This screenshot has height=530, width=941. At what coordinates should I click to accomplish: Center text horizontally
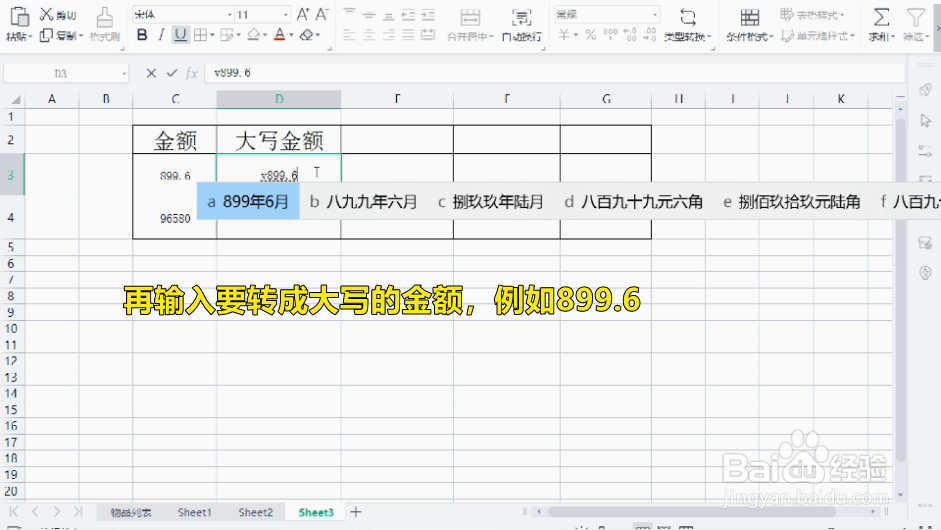point(369,35)
